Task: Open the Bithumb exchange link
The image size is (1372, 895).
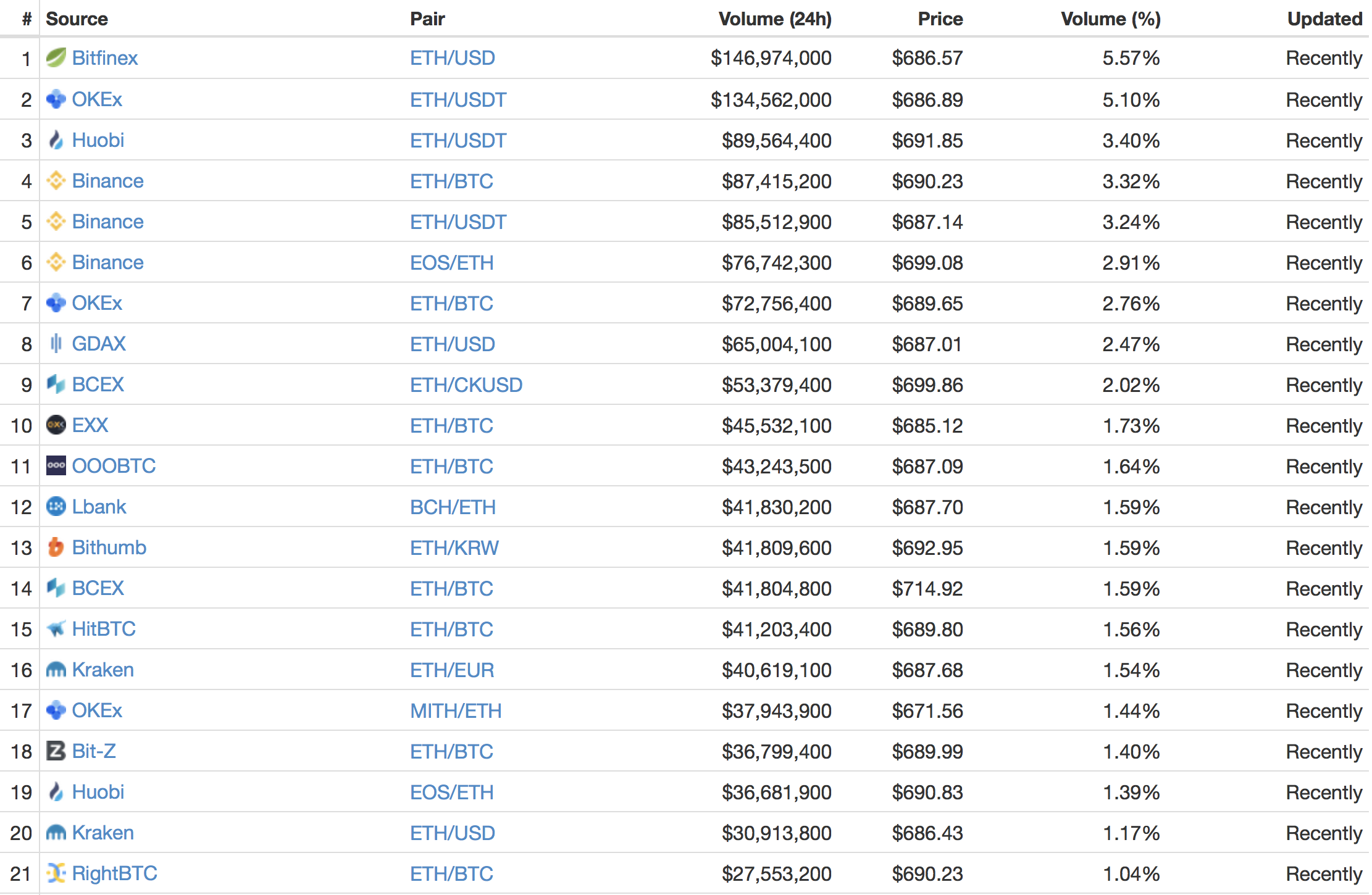Action: [109, 547]
